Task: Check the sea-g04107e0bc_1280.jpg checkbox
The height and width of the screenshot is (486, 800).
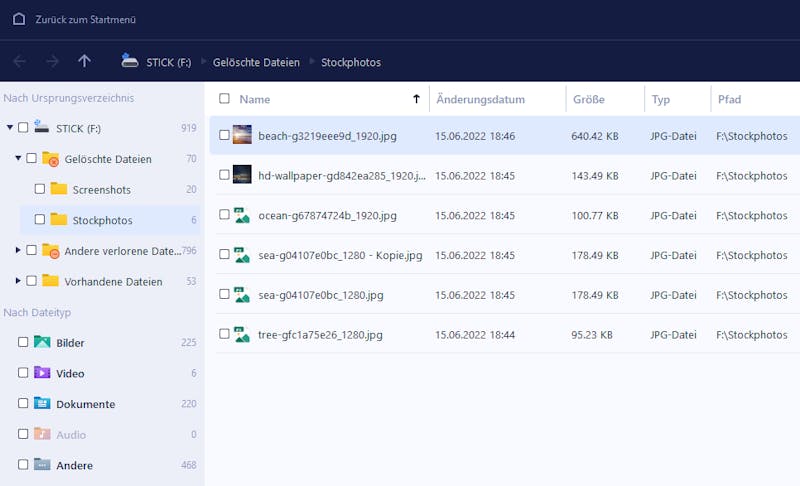Action: [224, 294]
